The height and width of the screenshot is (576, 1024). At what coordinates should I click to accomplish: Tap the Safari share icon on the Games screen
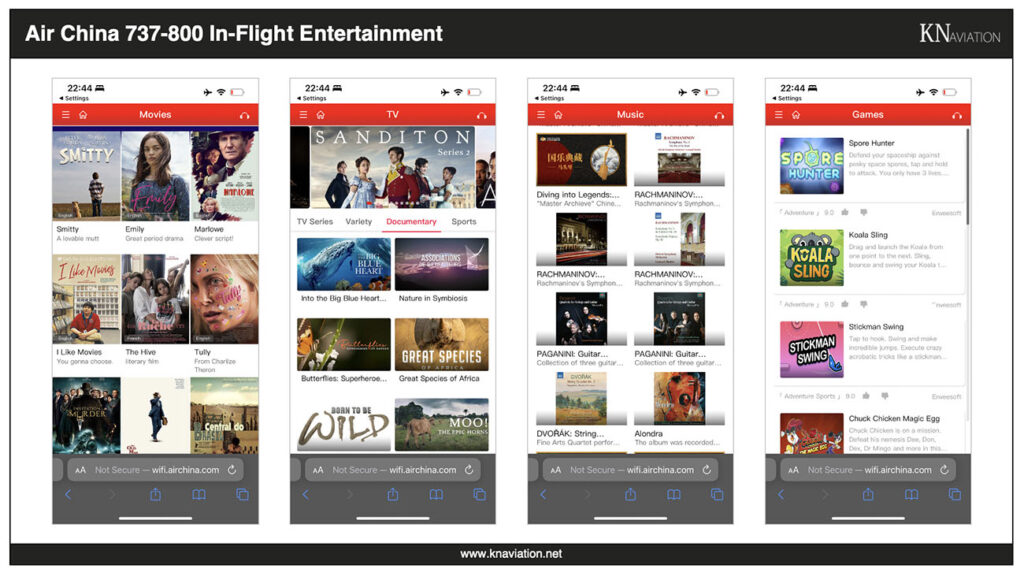pyautogui.click(x=868, y=494)
